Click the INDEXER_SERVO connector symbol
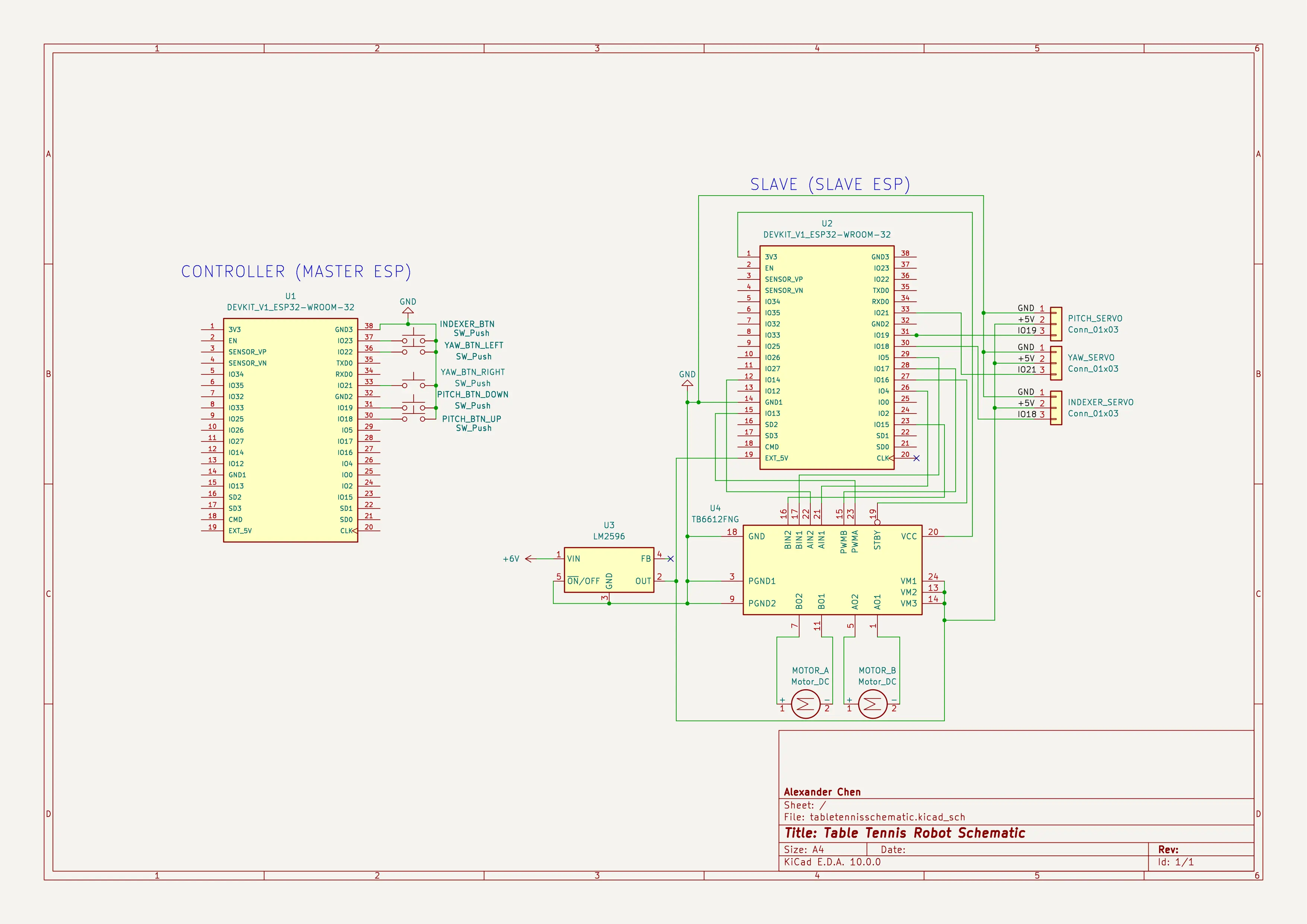The image size is (1307, 924). click(x=1056, y=408)
